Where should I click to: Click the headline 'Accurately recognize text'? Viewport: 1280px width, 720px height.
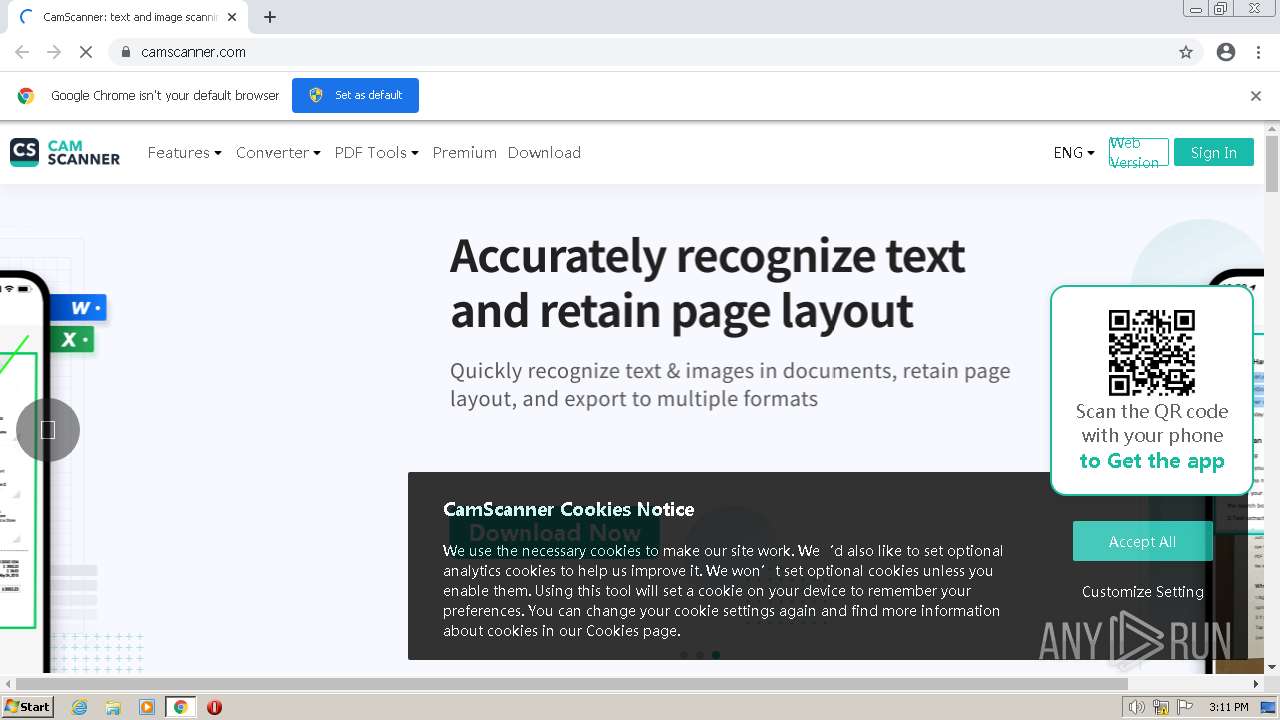[x=707, y=255]
